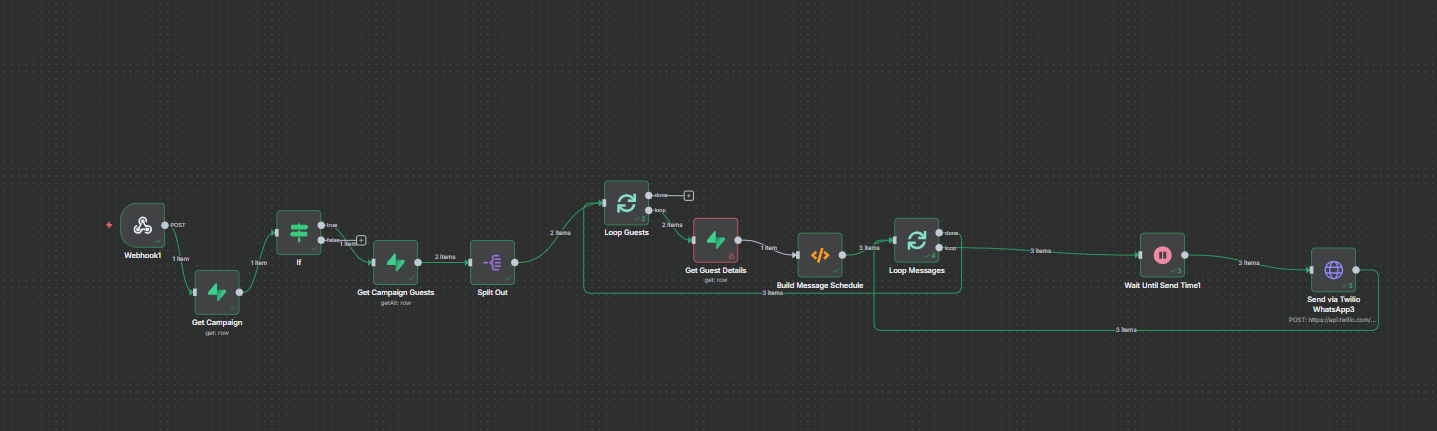This screenshot has height=431, width=1437.
Task: Click the If node true output connector
Action: pos(322,225)
